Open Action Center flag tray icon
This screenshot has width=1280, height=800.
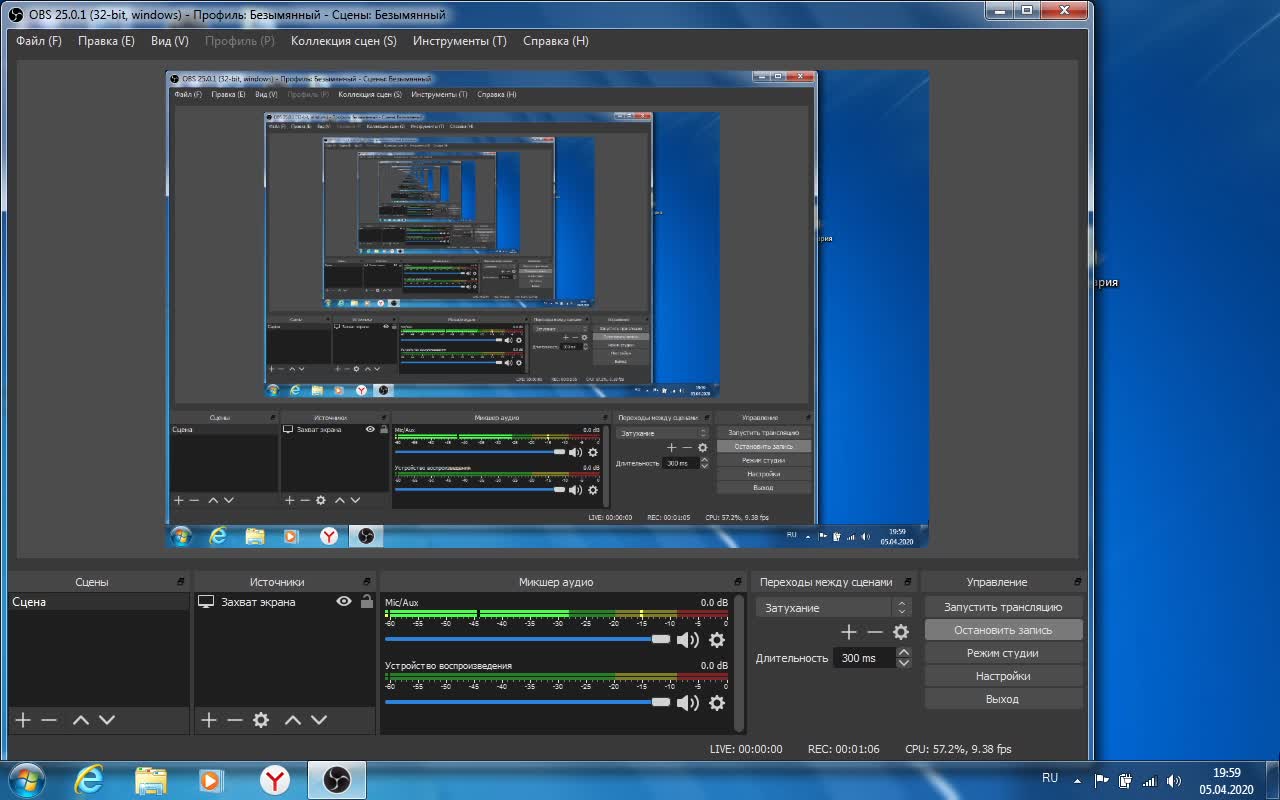tap(1102, 781)
